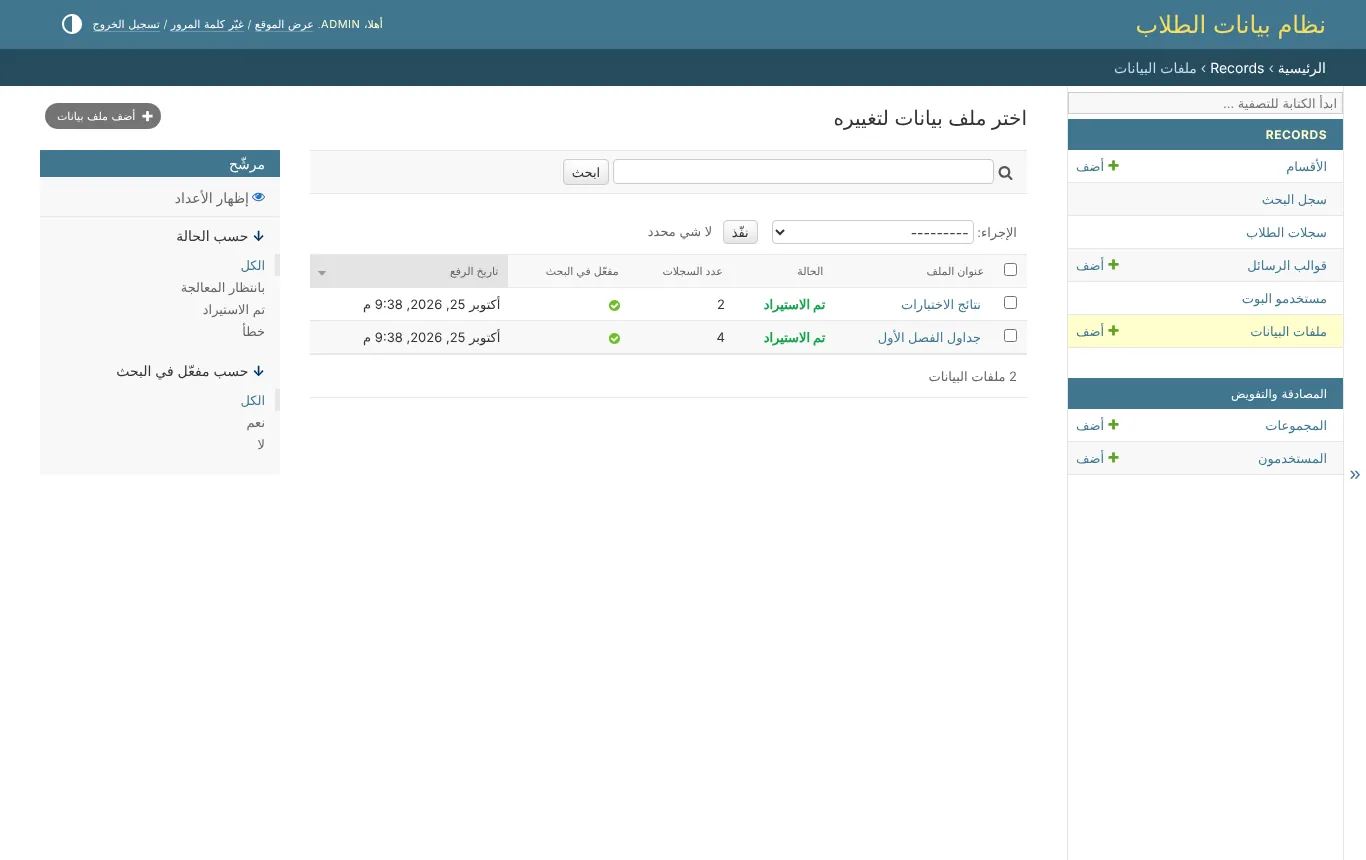Toggle the light/dark theme icon
Screen dimensions: 1366x860
tap(72, 24)
